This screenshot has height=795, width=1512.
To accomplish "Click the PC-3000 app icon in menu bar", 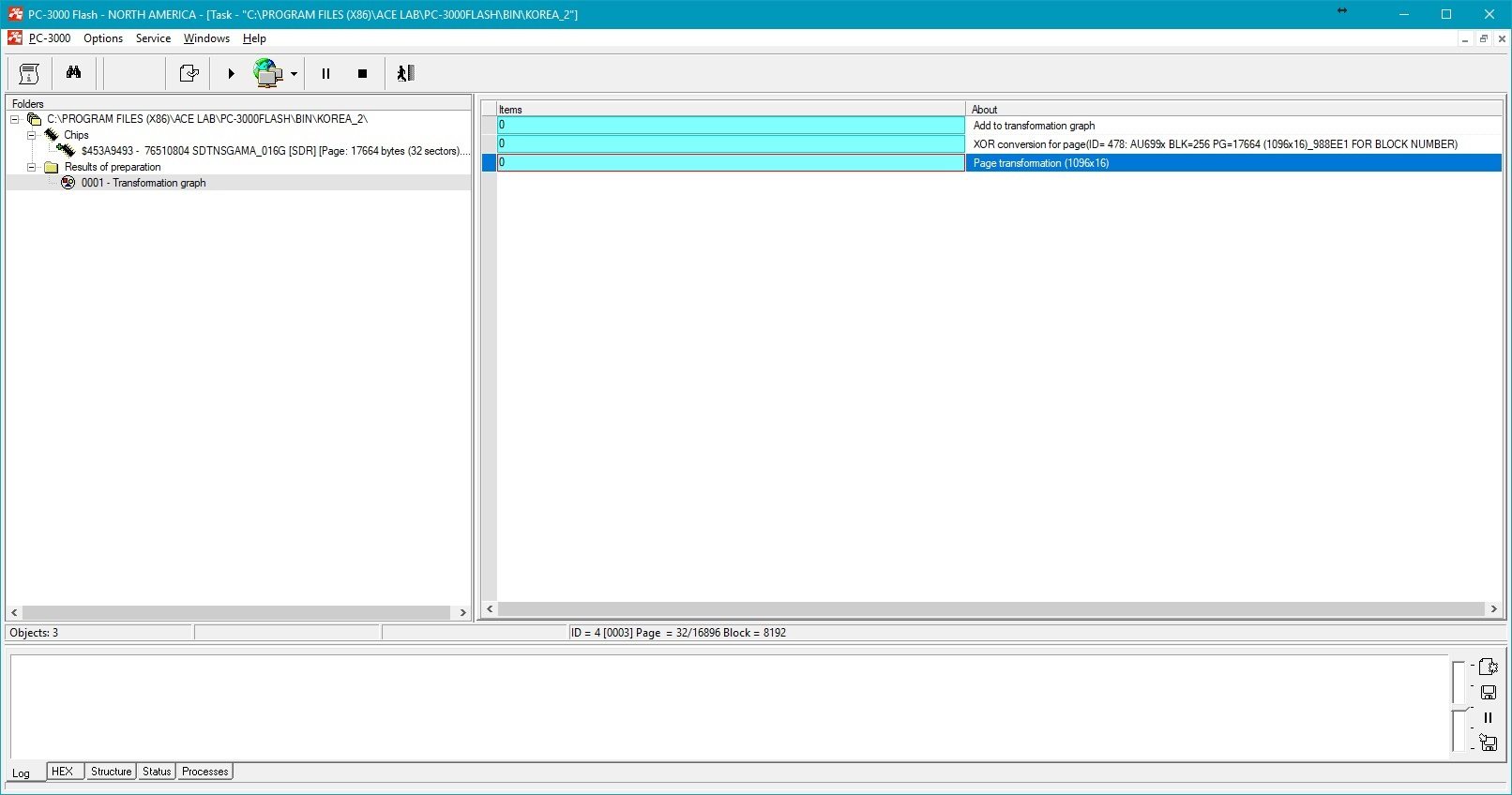I will (x=15, y=37).
